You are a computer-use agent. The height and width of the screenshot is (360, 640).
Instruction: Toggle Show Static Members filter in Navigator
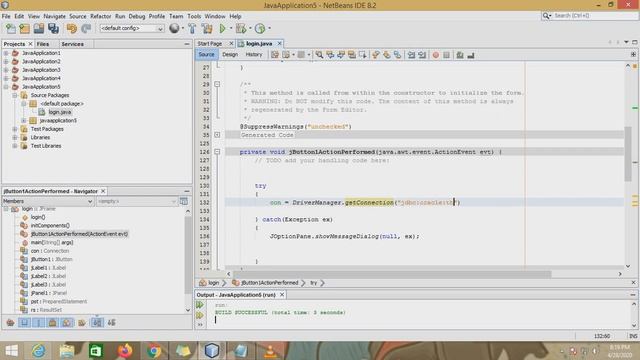coord(38,322)
